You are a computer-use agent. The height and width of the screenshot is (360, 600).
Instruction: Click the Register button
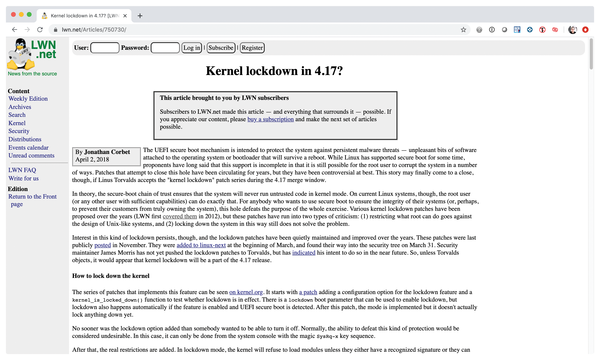pos(252,48)
